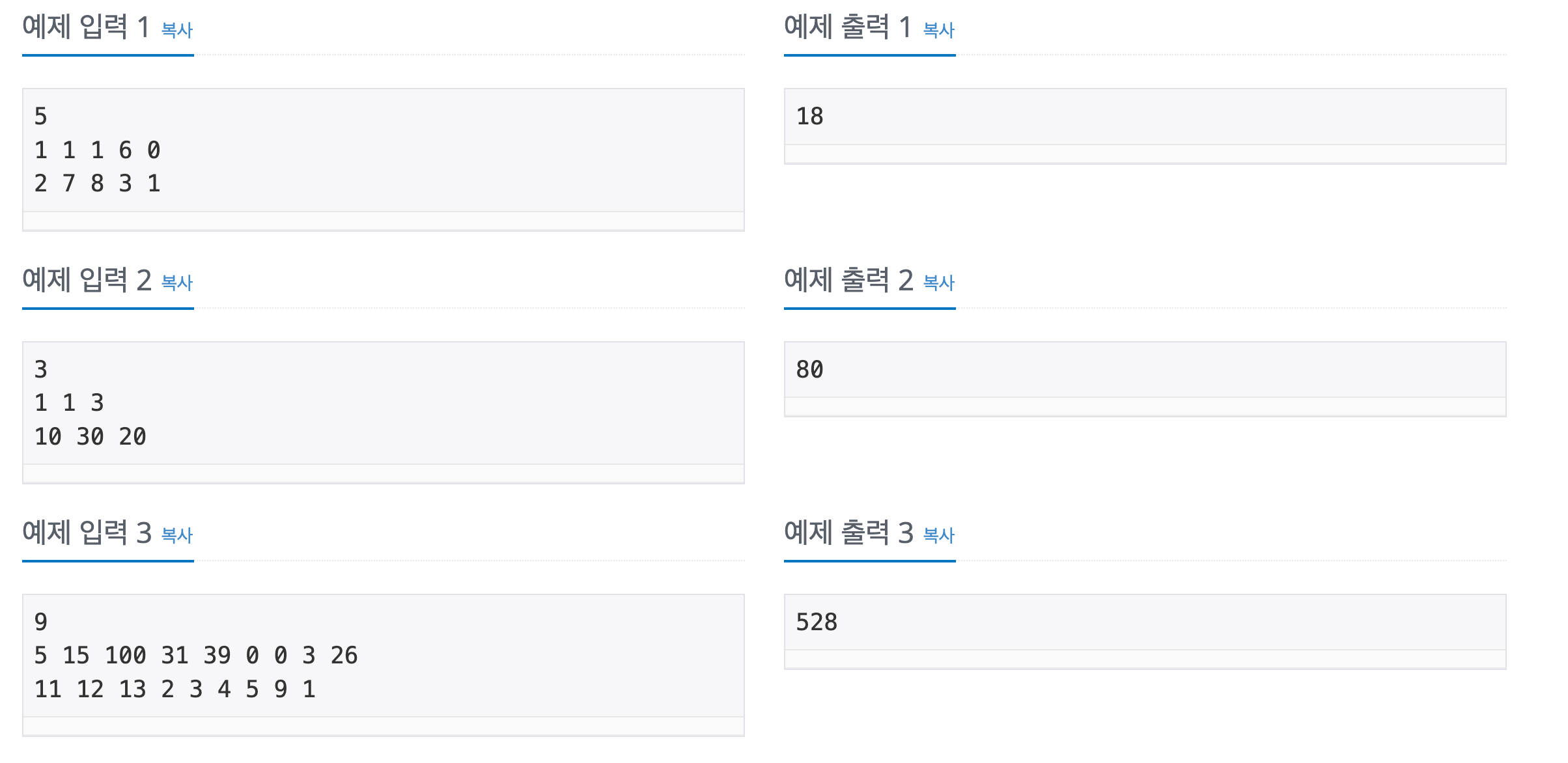This screenshot has height=763, width=1568.
Task: Click the line "1 1 1 6 0"
Action: click(98, 150)
